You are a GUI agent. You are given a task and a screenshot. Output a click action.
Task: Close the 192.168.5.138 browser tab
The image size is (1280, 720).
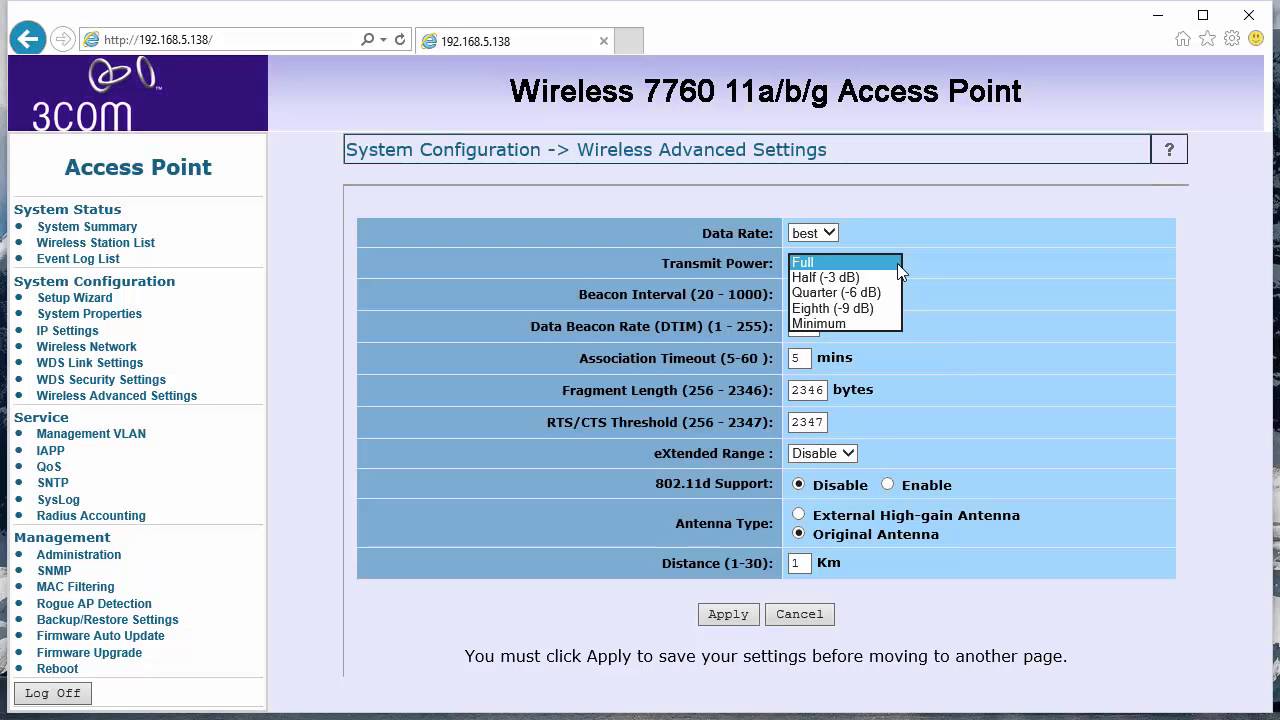[x=604, y=41]
